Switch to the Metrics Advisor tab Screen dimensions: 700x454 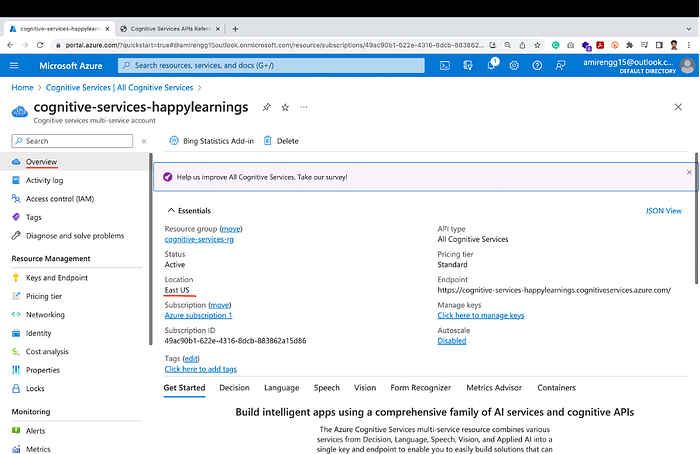494,388
